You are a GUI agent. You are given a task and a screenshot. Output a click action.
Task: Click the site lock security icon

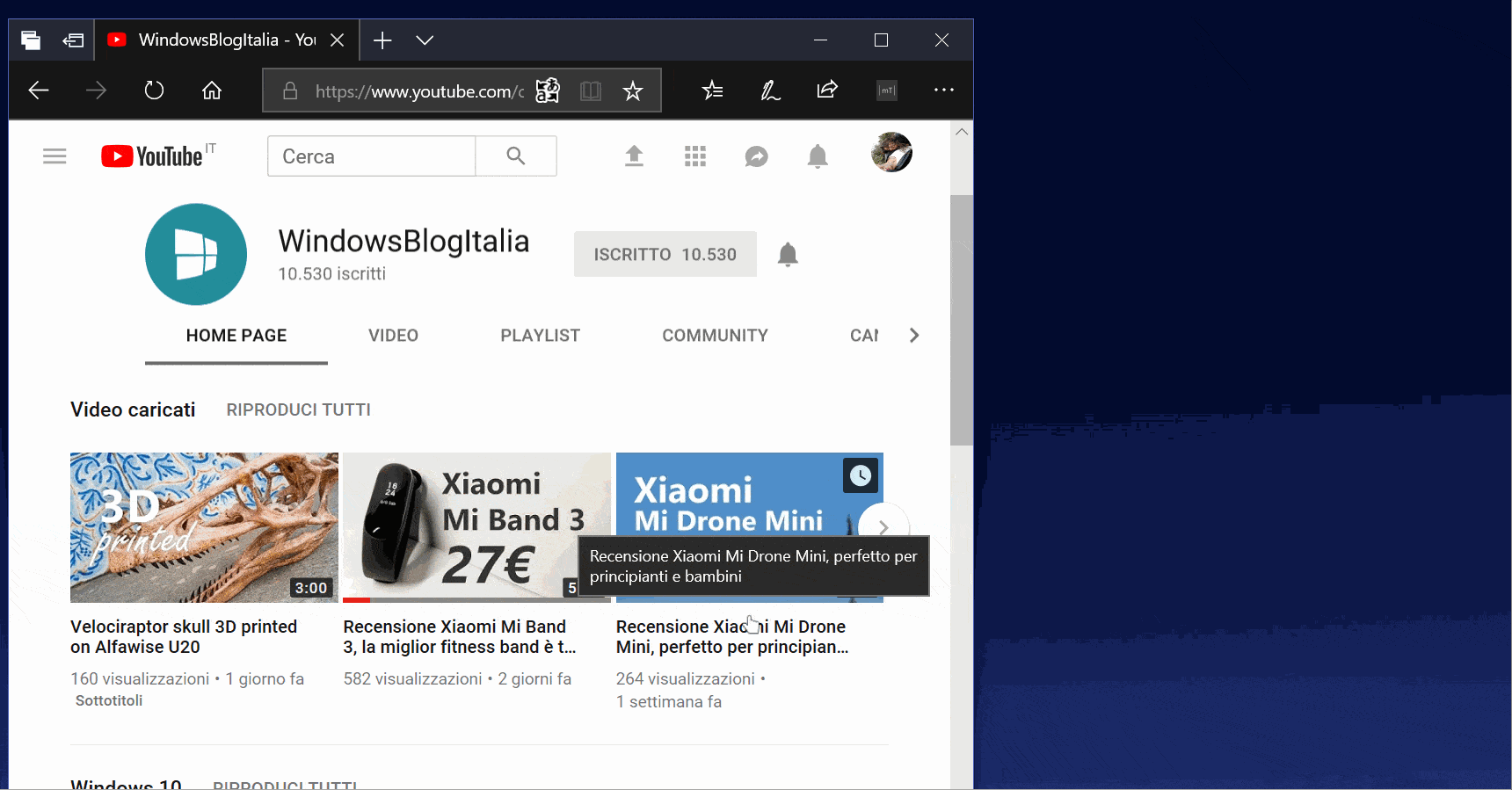click(x=290, y=91)
